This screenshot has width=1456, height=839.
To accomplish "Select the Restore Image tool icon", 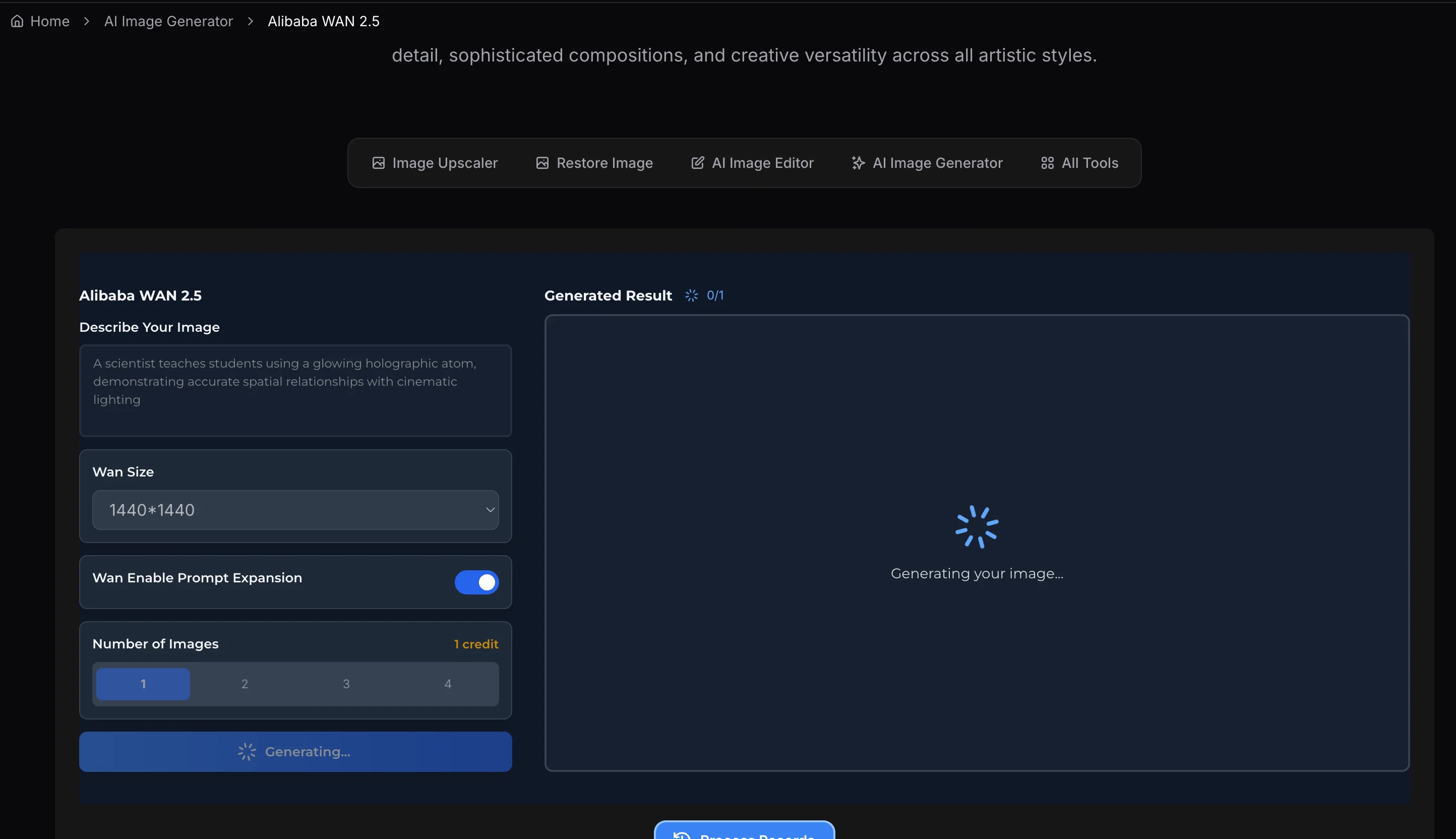I will (541, 162).
